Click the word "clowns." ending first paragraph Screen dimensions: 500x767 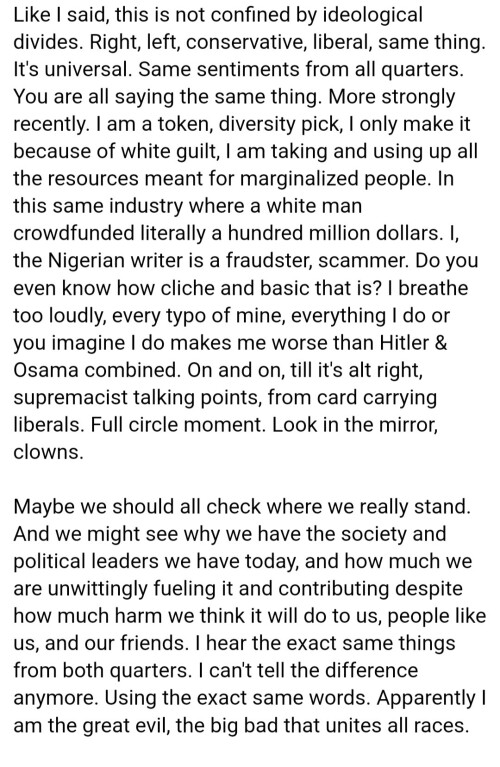click(x=48, y=452)
